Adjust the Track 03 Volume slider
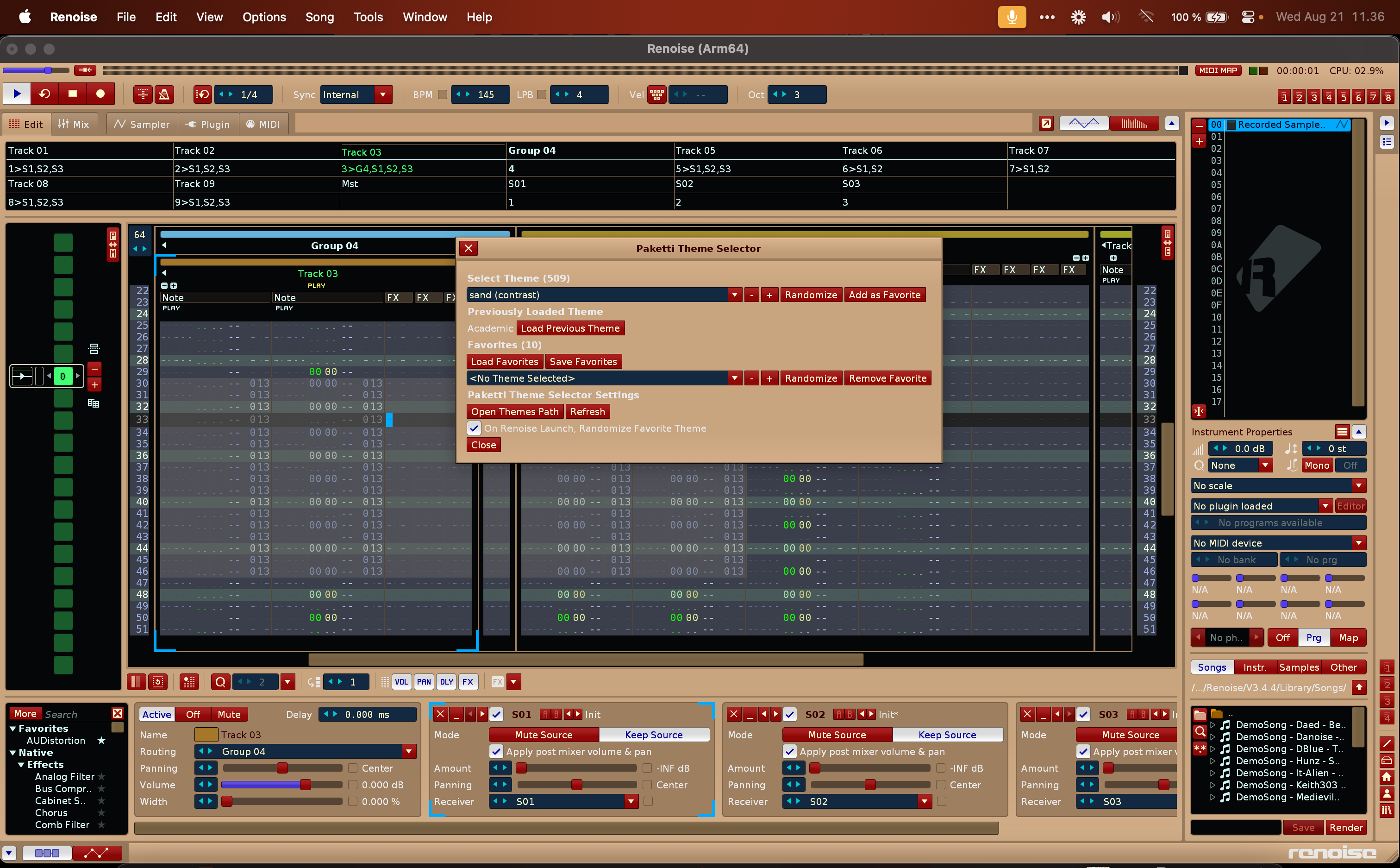The width and height of the screenshot is (1400, 868). (305, 785)
